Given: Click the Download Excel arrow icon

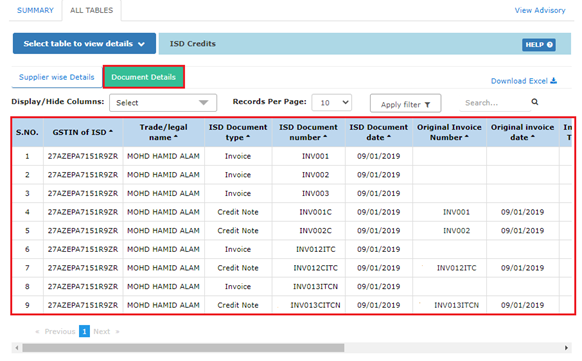Looking at the screenshot, I should (x=553, y=81).
